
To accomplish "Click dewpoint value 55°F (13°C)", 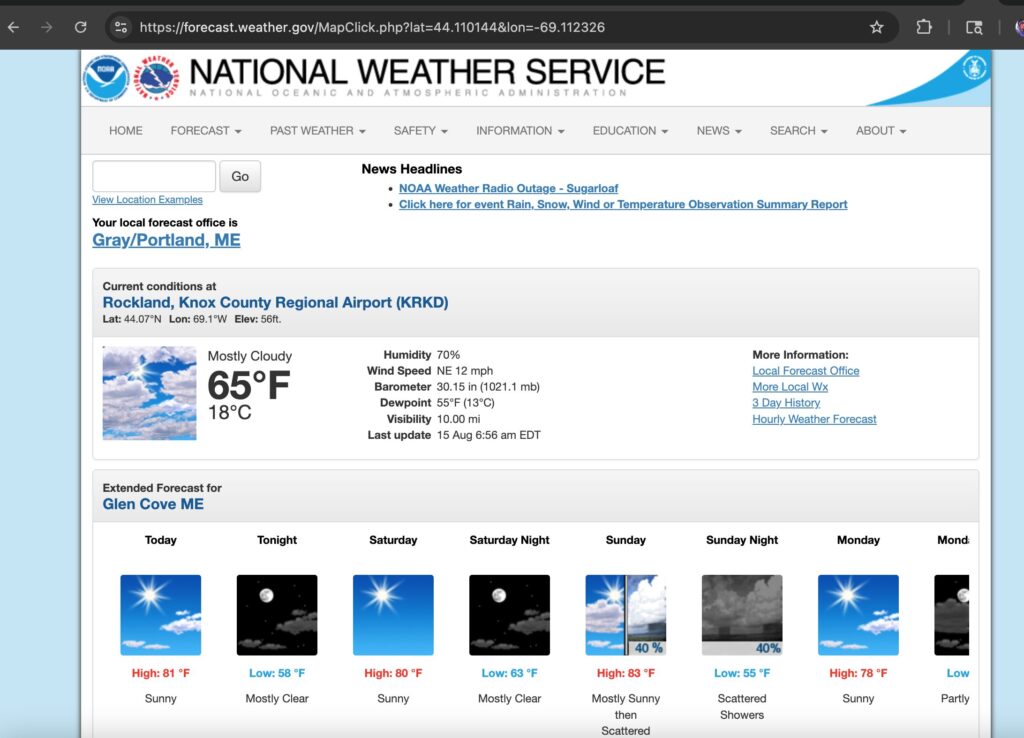I will tap(465, 403).
